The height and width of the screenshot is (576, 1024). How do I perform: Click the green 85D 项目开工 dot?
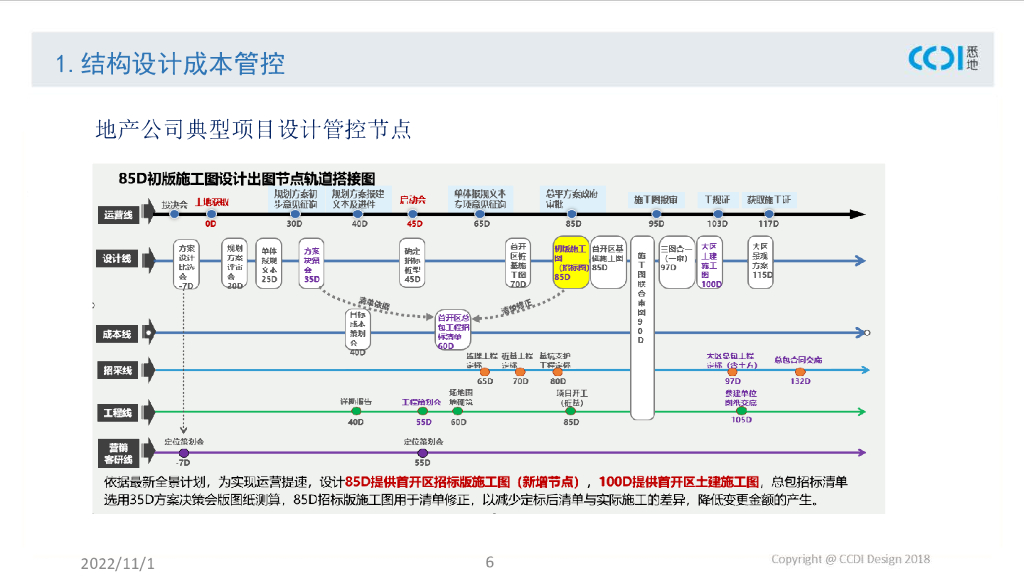pyautogui.click(x=571, y=411)
